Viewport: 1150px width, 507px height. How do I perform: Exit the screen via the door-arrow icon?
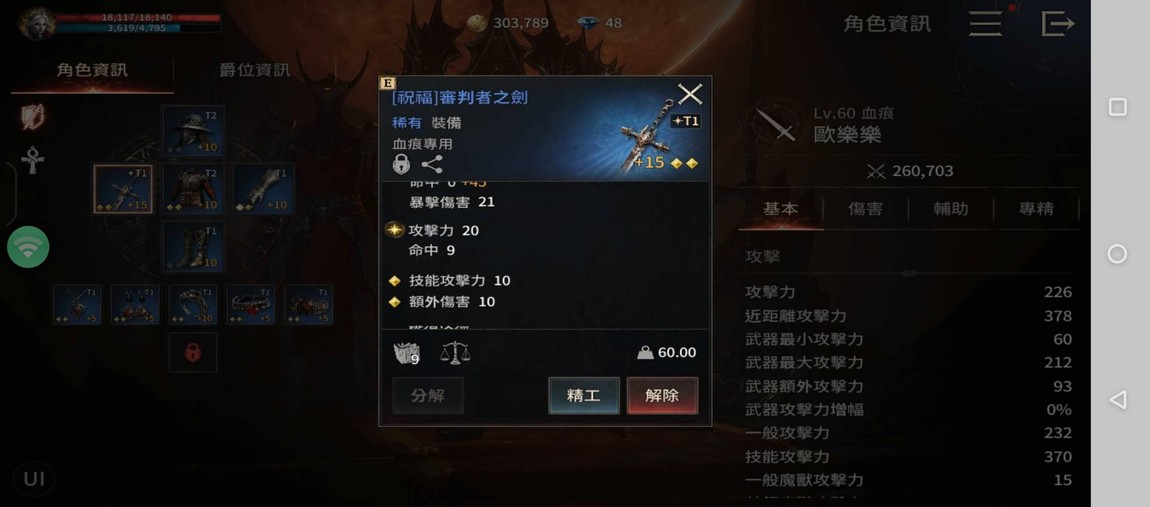coord(1058,23)
